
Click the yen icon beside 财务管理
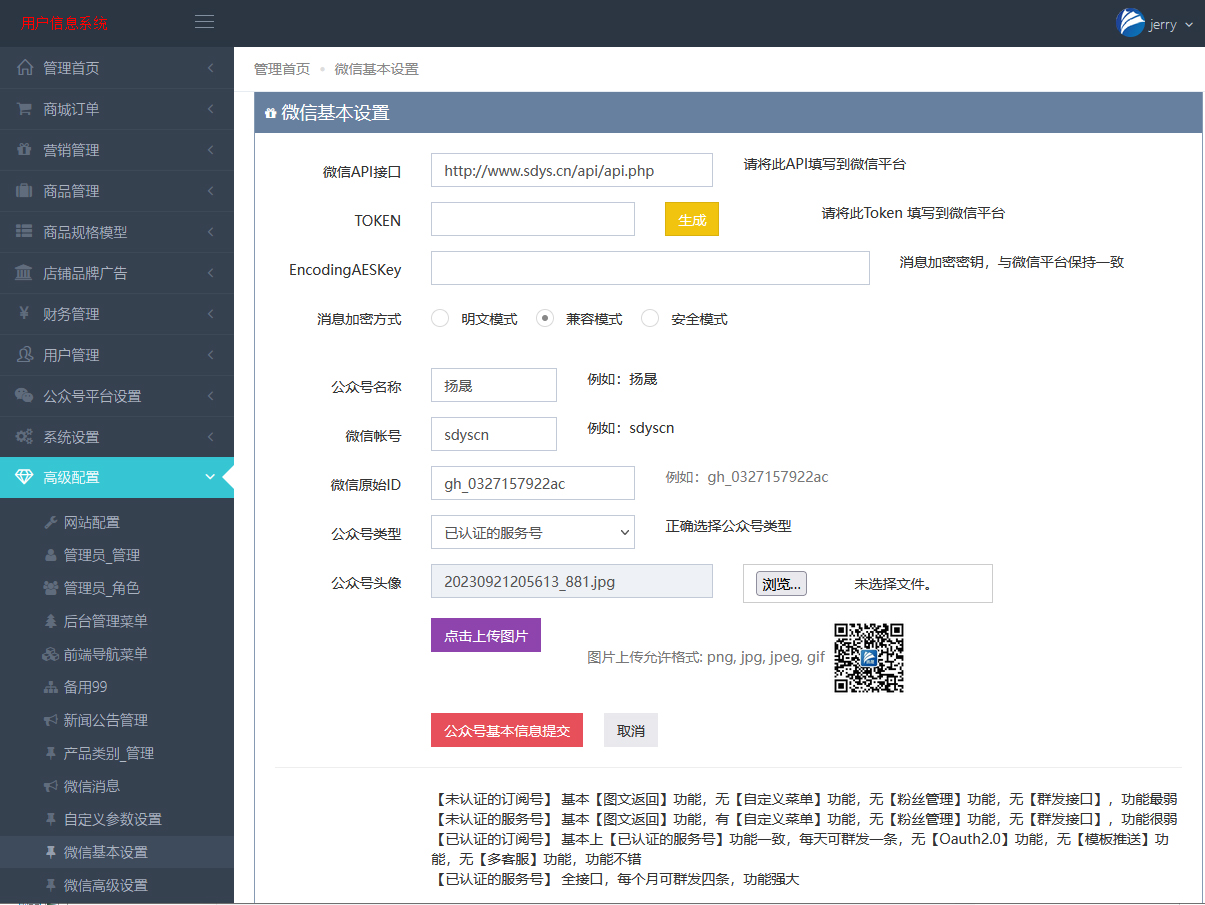click(x=25, y=314)
